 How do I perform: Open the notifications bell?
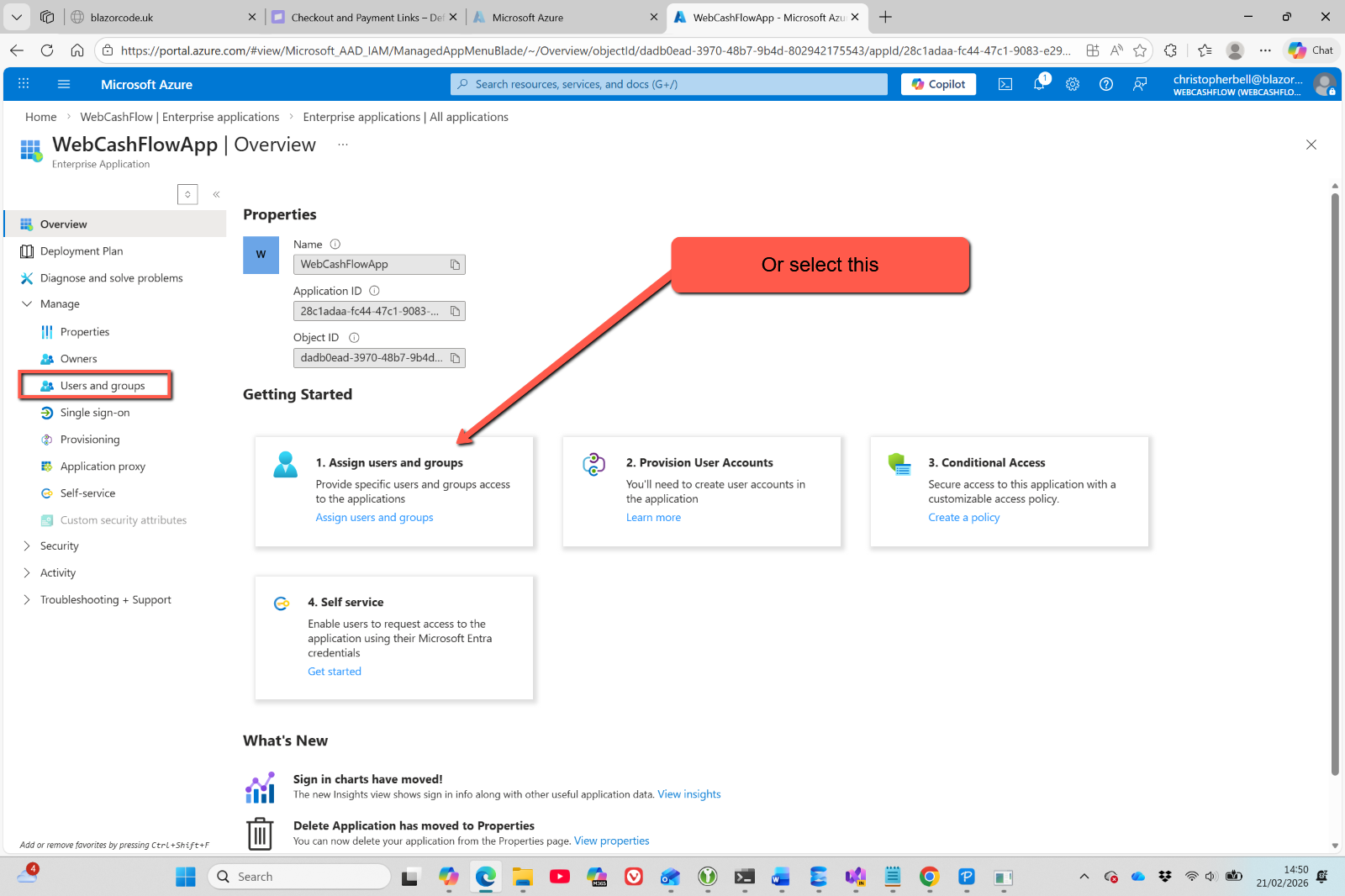(1039, 84)
